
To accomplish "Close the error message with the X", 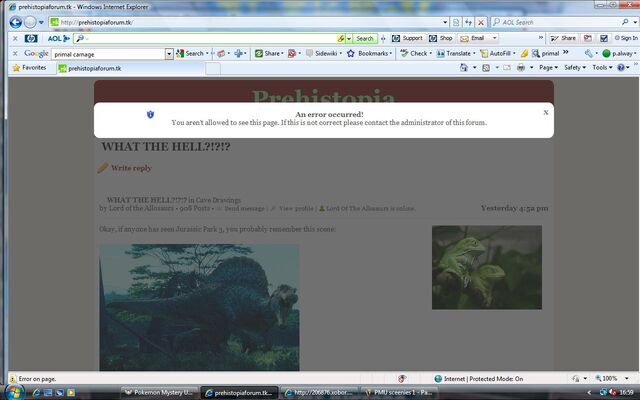I will tap(546, 113).
